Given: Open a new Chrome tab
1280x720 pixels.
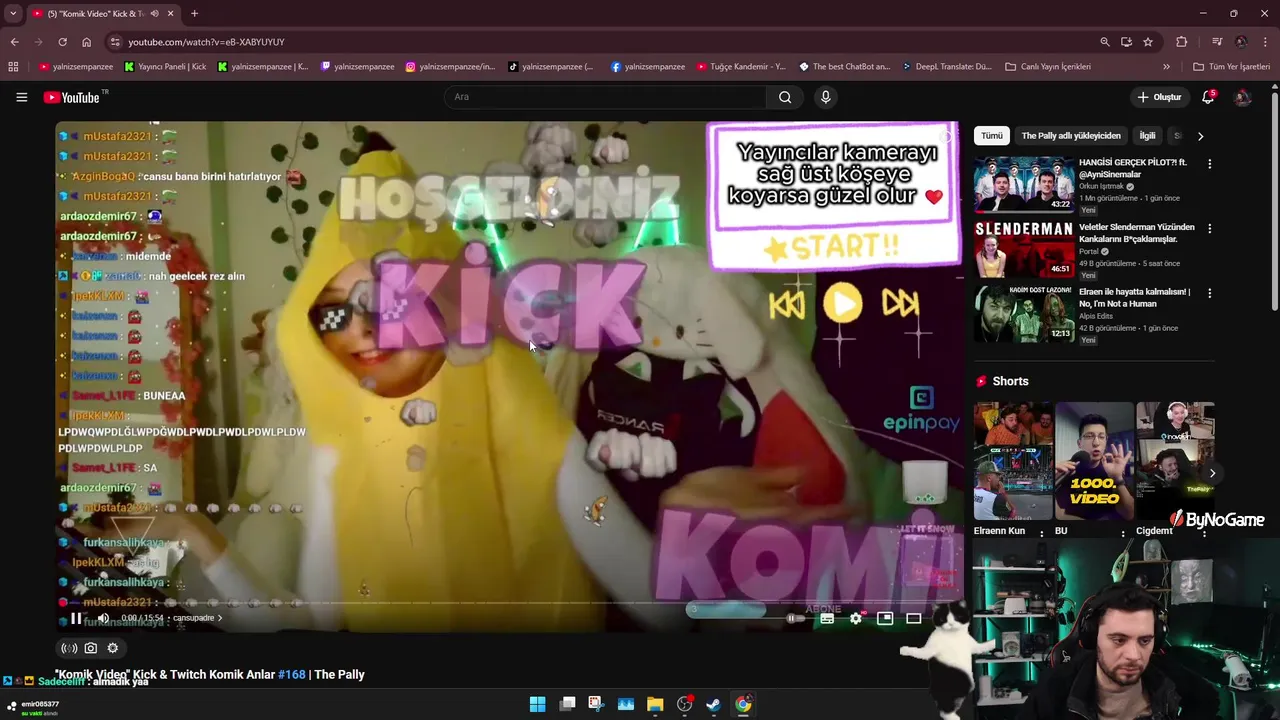Looking at the screenshot, I should coord(194,14).
